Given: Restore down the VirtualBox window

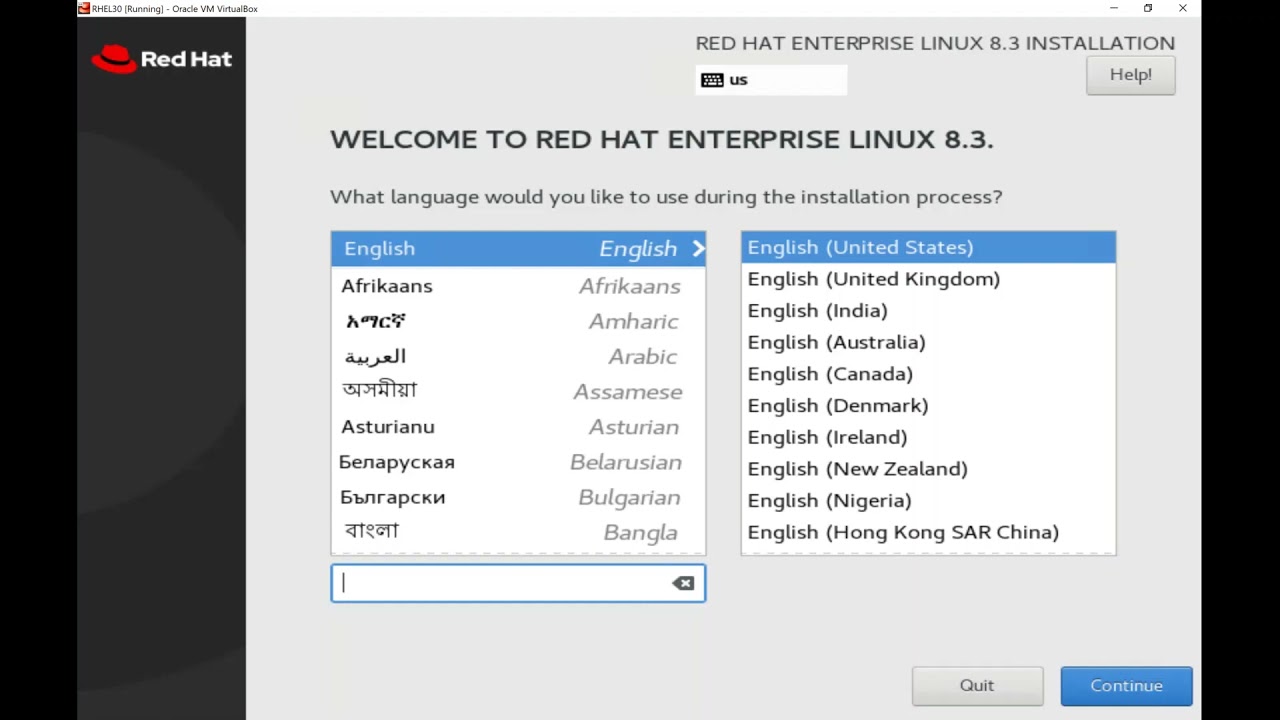Looking at the screenshot, I should point(1148,9).
